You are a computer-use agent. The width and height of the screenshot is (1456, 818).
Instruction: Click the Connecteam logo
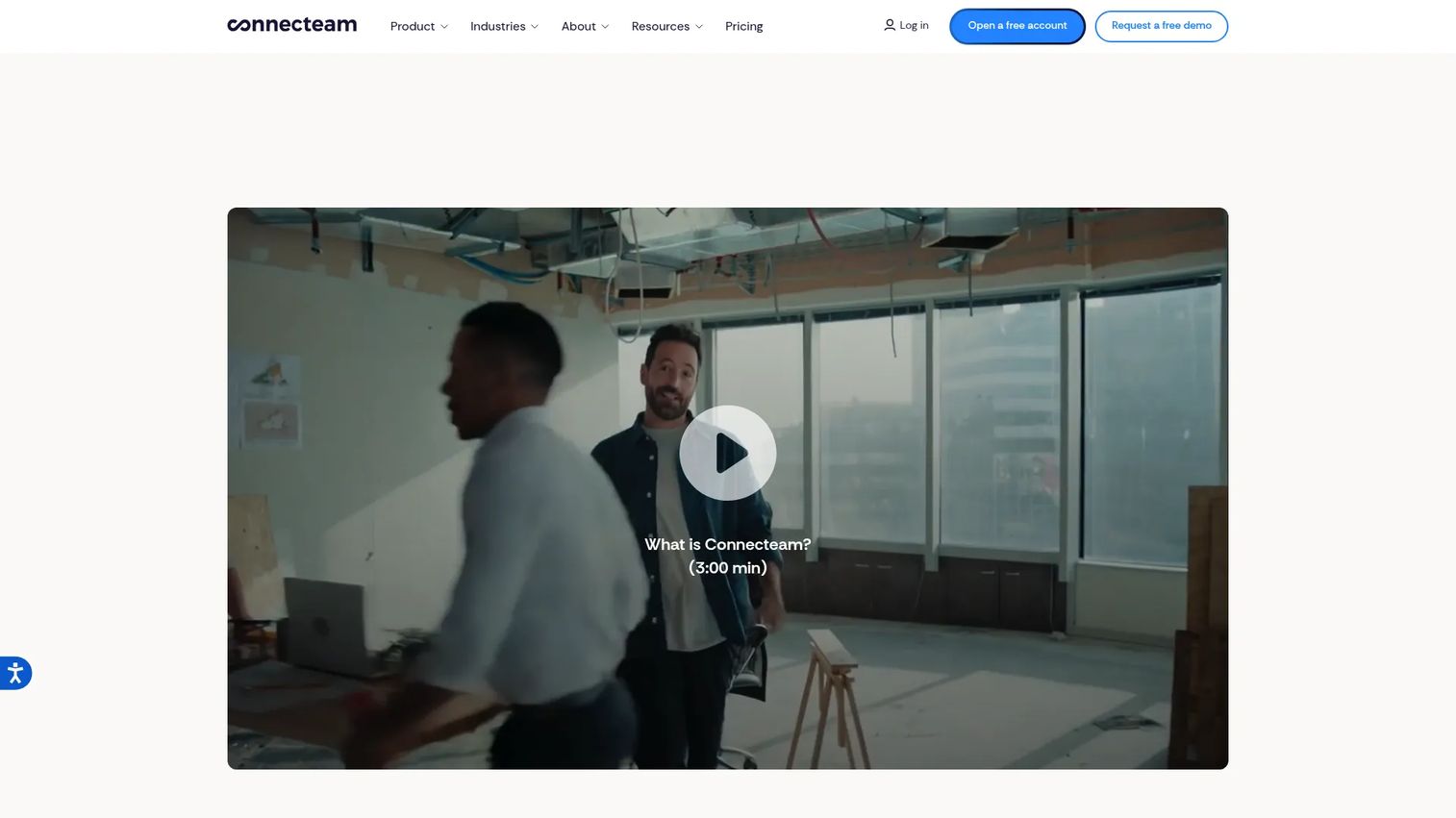point(291,25)
